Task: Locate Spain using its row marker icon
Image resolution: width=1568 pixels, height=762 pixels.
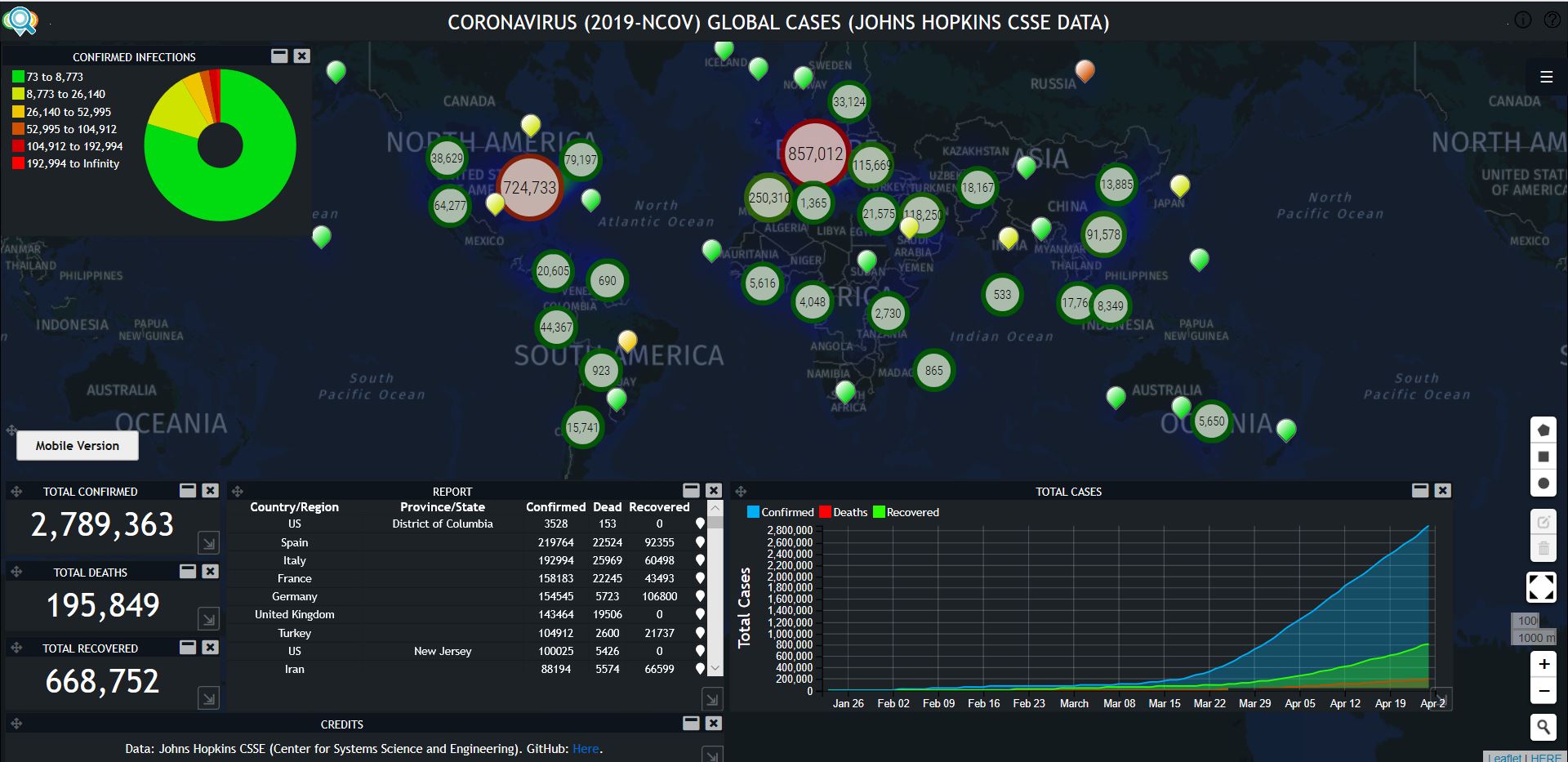Action: point(700,542)
